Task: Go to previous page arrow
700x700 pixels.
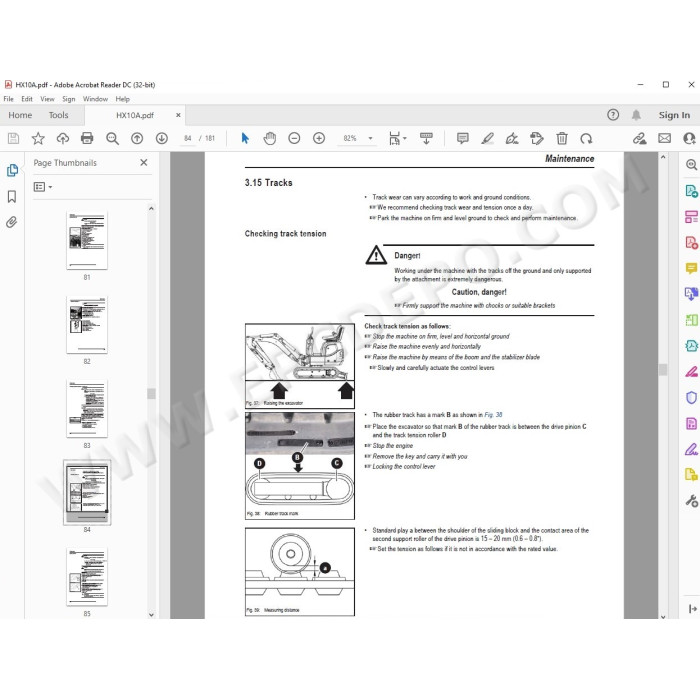Action: click(137, 138)
